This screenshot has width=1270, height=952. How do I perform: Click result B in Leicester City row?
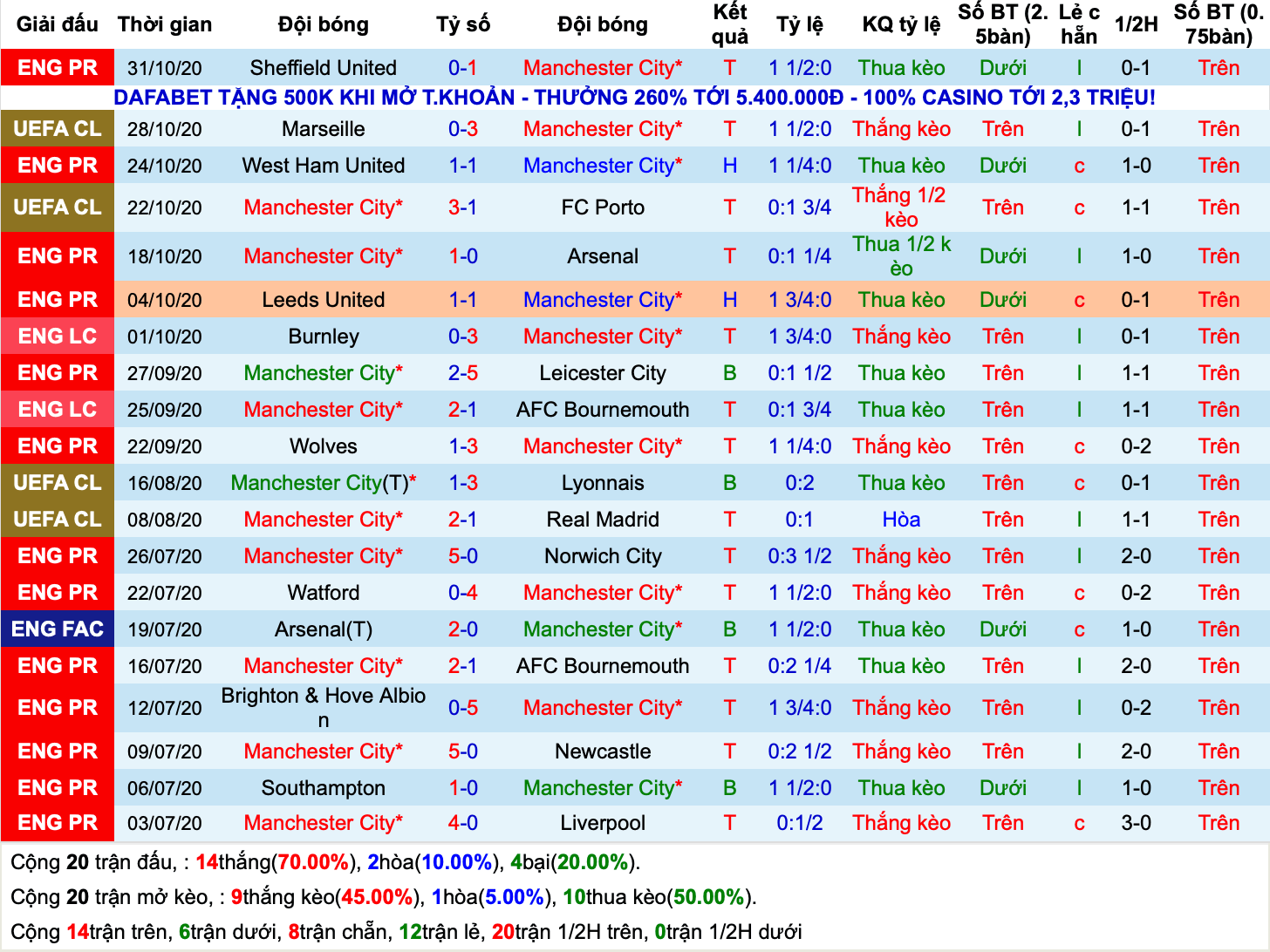click(730, 373)
